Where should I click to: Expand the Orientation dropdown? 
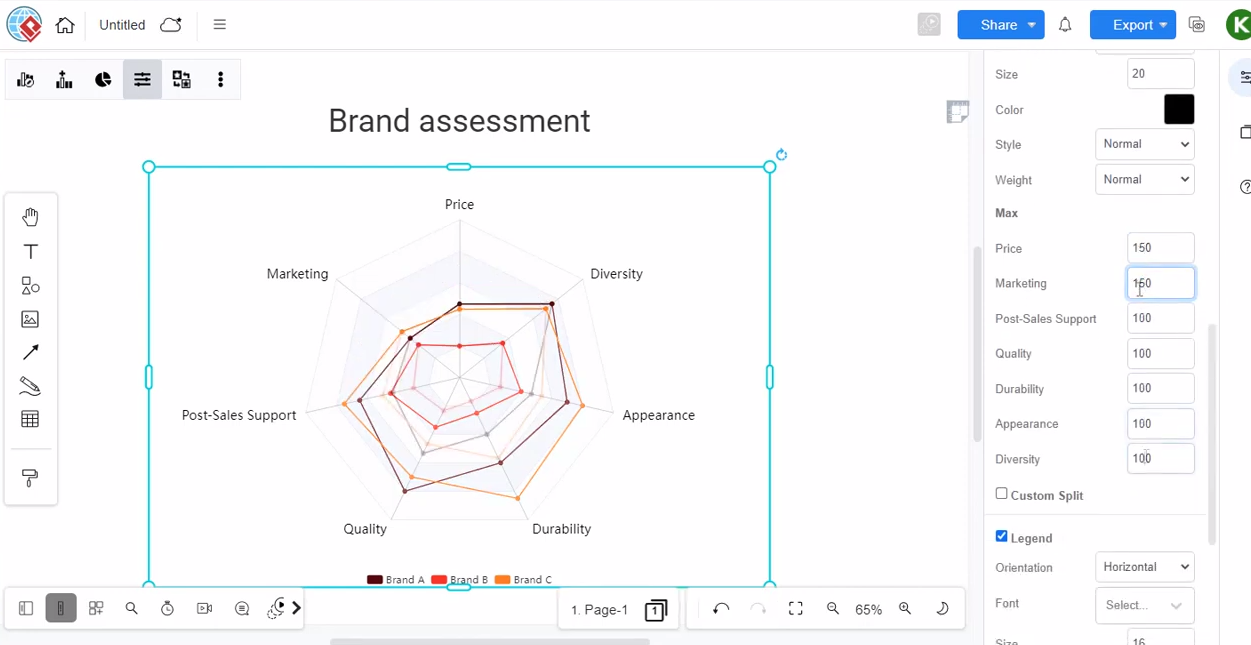click(1144, 567)
